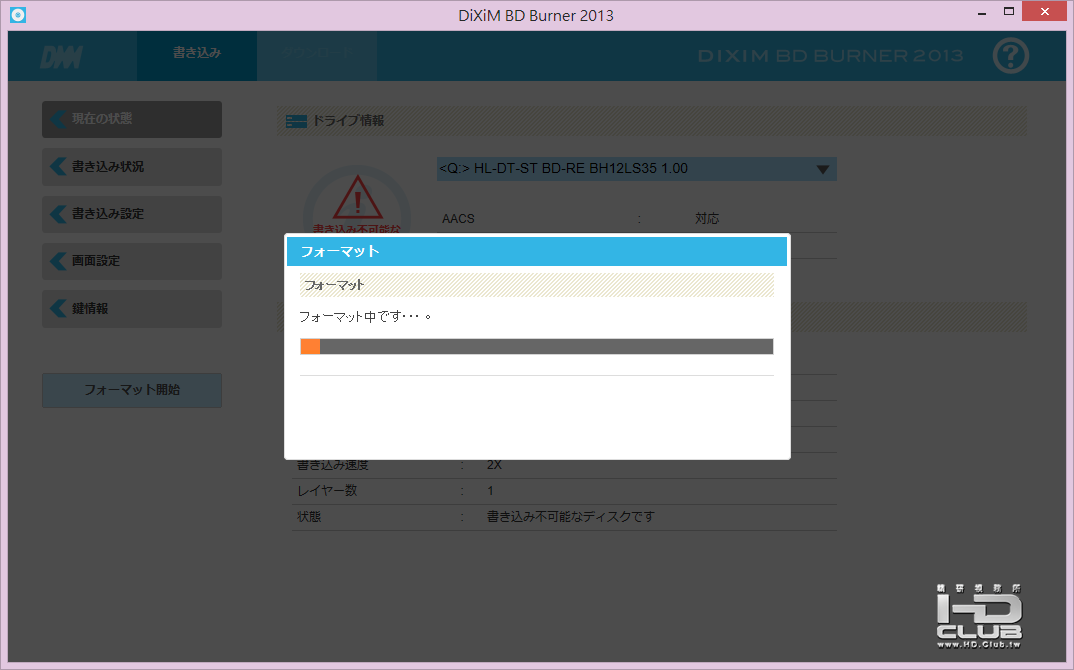1074x670 pixels.
Task: Click the 書き込み不可能なディスクです status text
Action: pyautogui.click(x=571, y=517)
